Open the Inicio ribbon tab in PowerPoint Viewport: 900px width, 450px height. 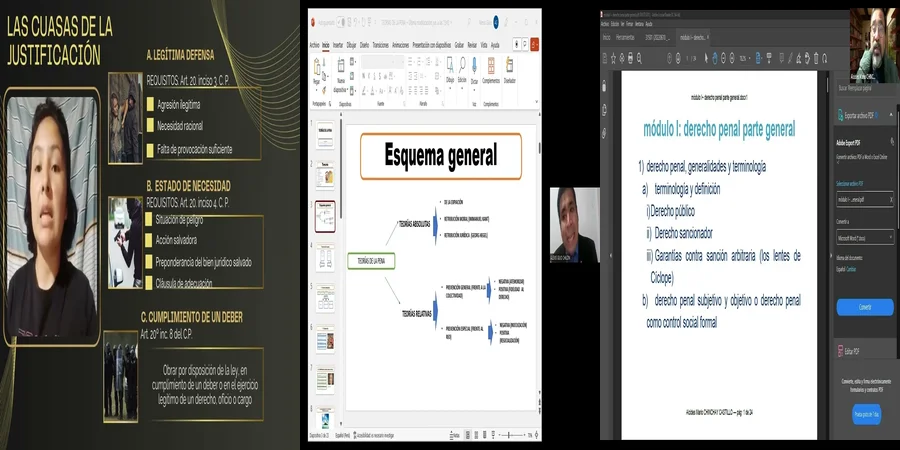coord(325,45)
